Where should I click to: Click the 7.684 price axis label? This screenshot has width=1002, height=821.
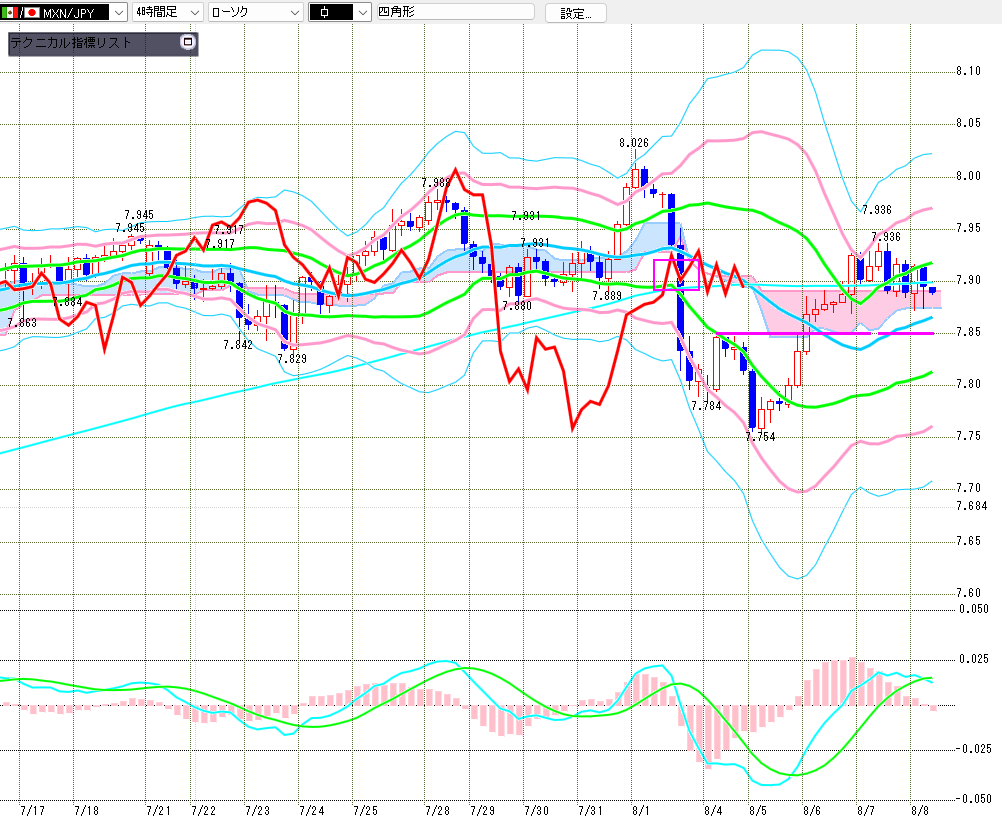click(x=971, y=505)
